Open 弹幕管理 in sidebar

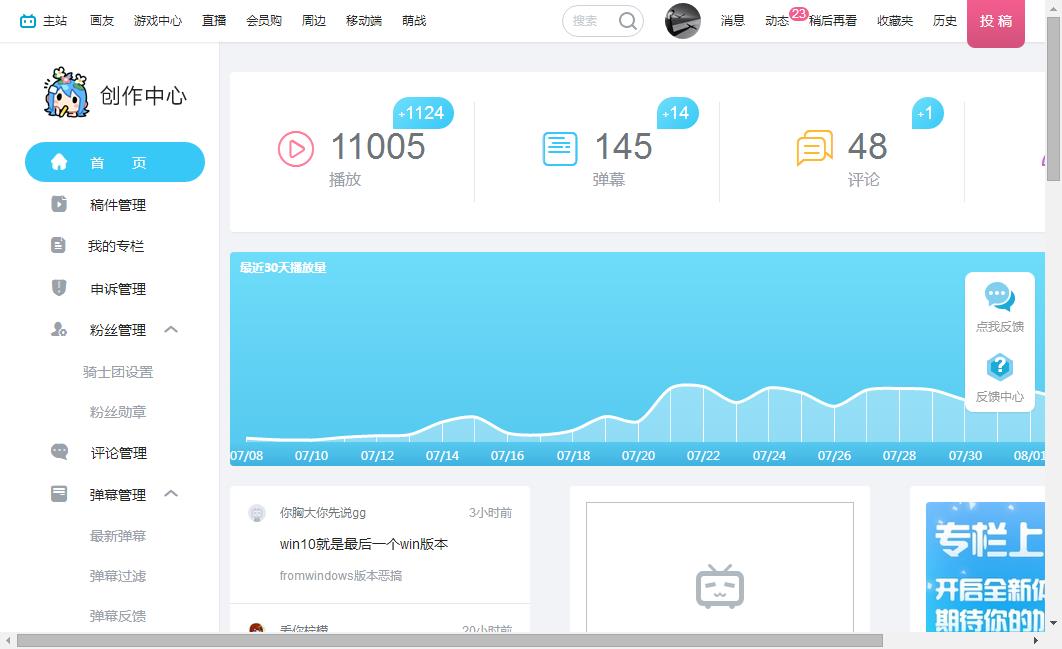(118, 495)
